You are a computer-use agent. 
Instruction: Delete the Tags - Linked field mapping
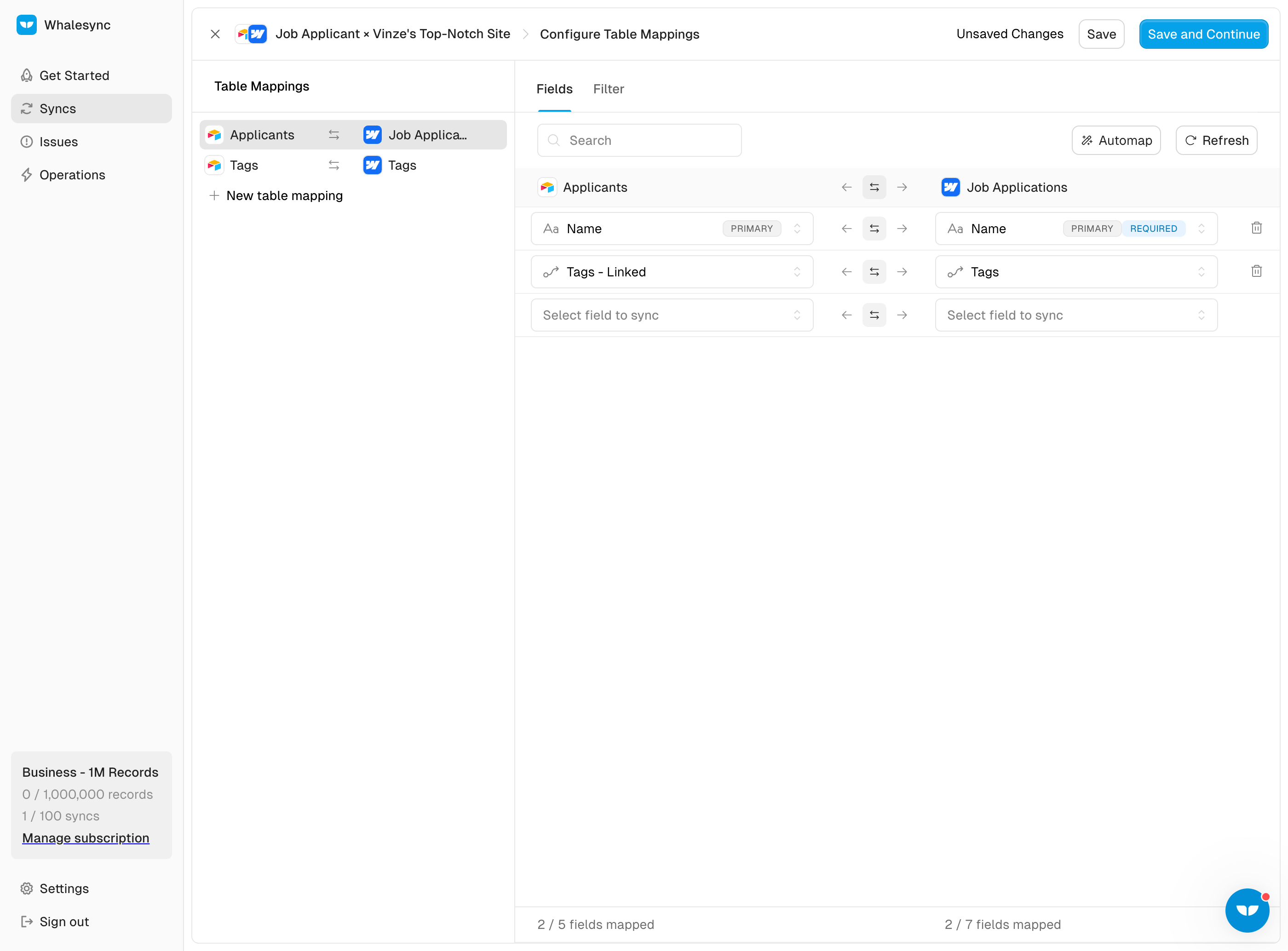[x=1256, y=271]
